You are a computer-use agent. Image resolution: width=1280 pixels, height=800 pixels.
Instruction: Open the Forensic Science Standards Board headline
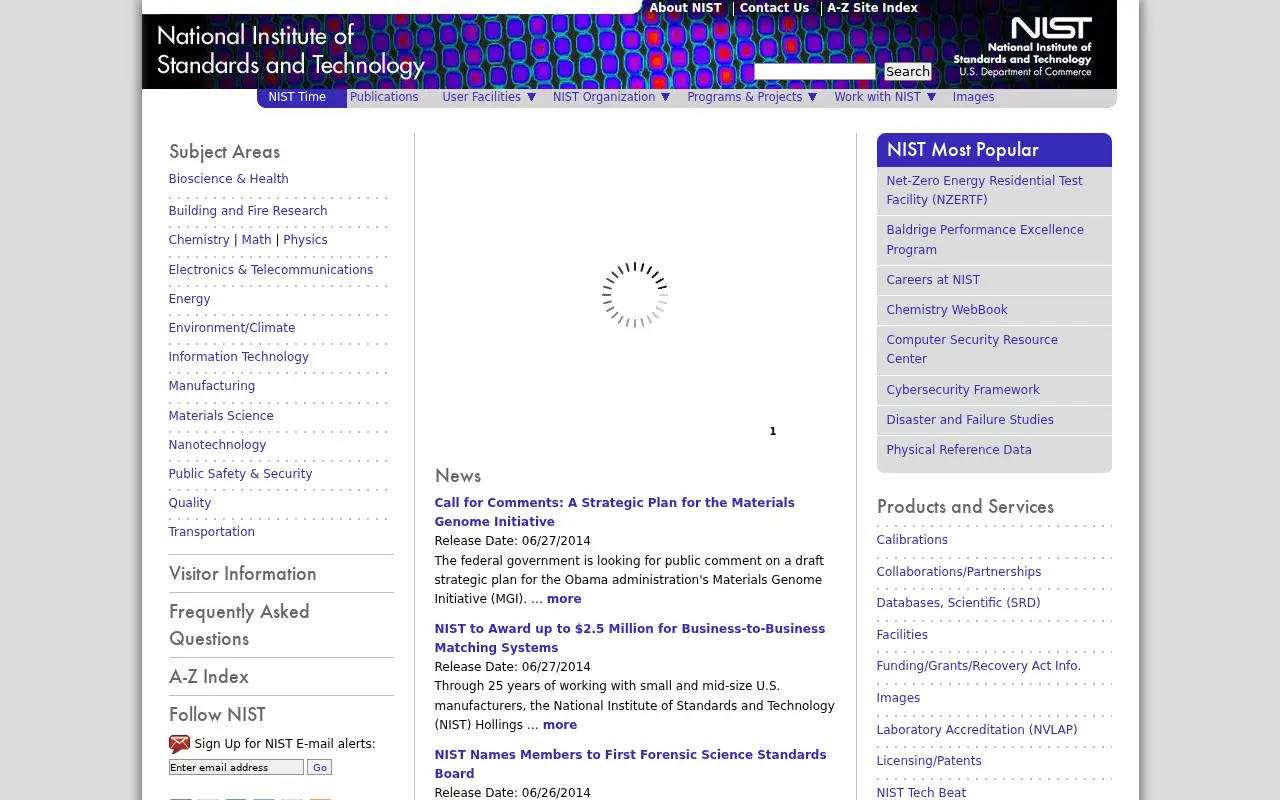(630, 764)
